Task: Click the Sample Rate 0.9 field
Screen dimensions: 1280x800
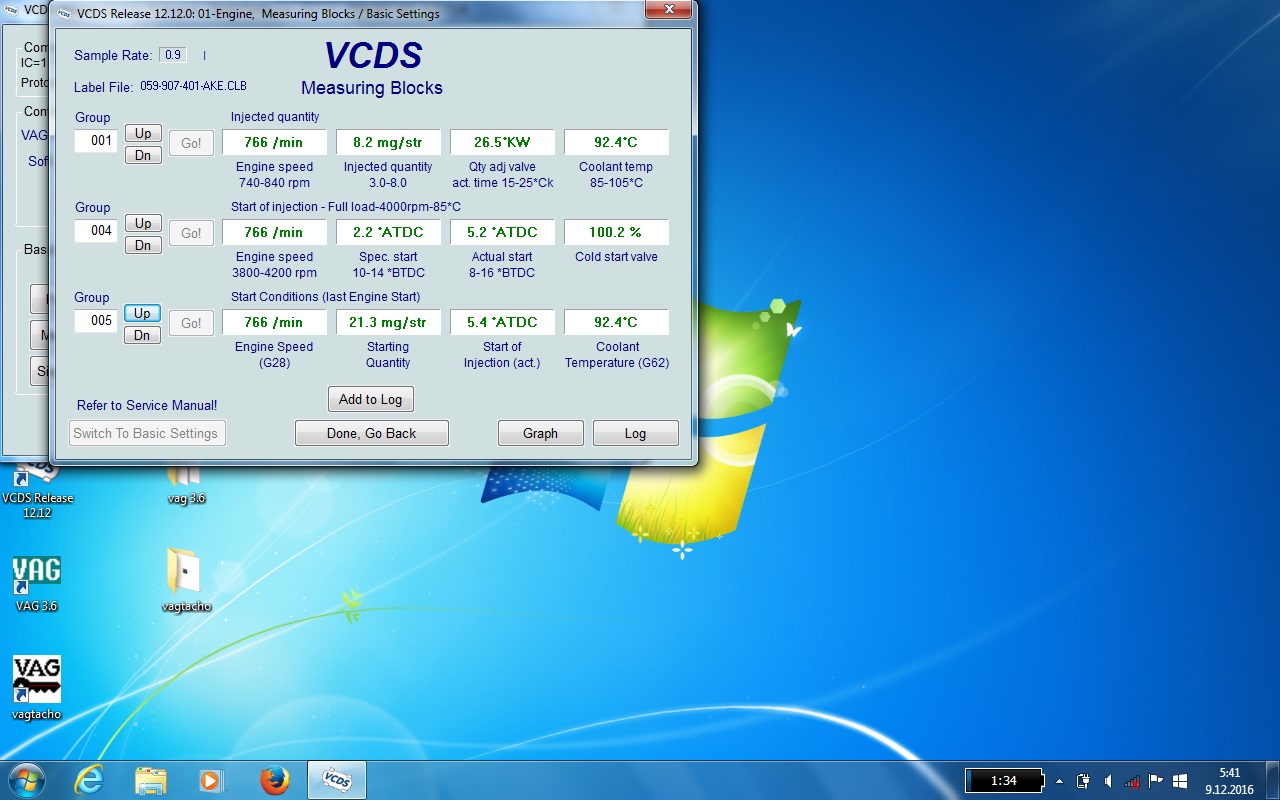Action: (x=173, y=55)
